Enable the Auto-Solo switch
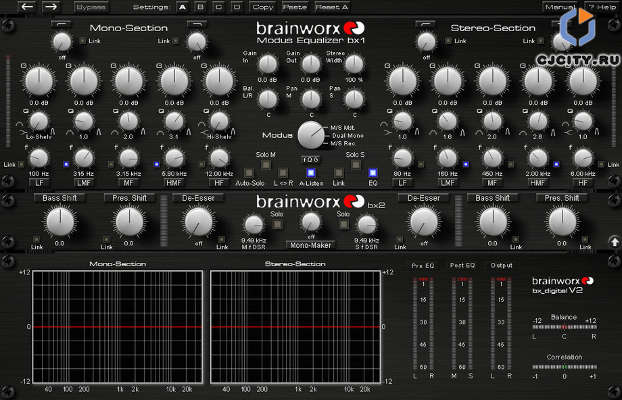Screen dimensions: 622x400 click(249, 173)
